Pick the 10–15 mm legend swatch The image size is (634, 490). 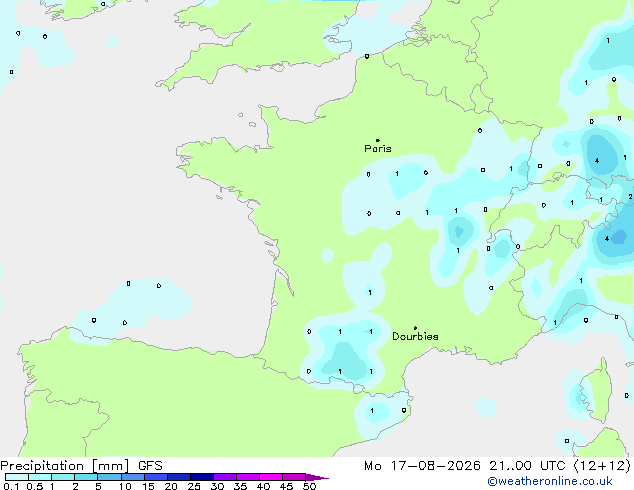pyautogui.click(x=132, y=477)
